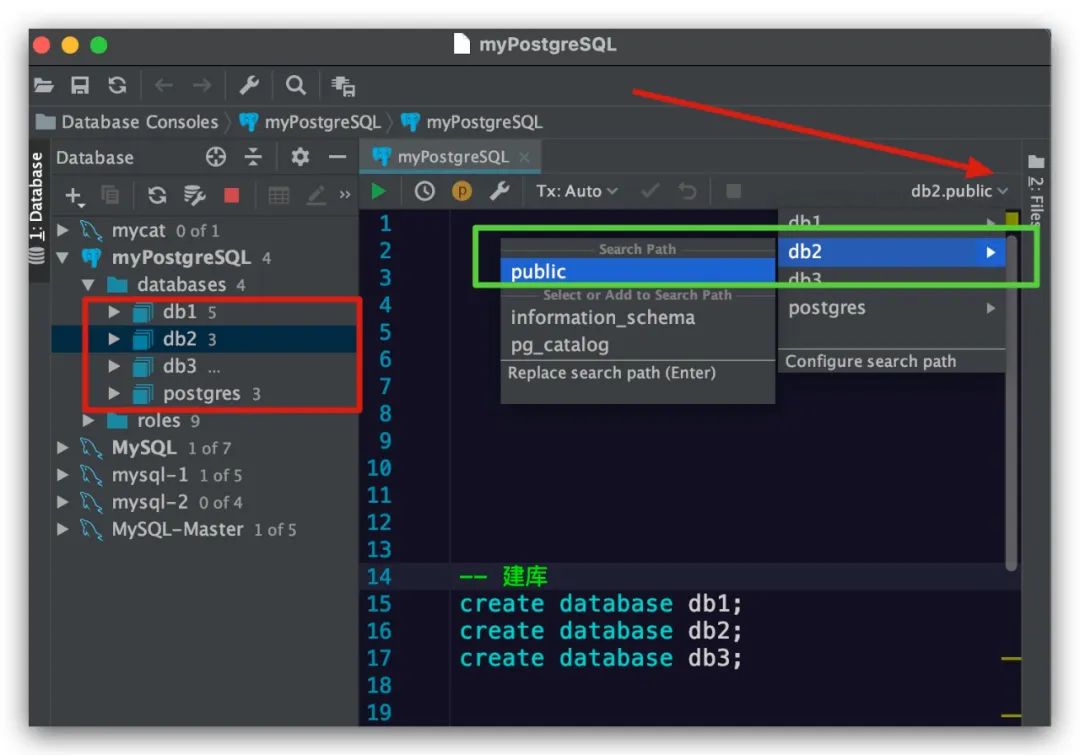Open Database panel gear options
This screenshot has height=755, width=1080.
click(x=300, y=157)
